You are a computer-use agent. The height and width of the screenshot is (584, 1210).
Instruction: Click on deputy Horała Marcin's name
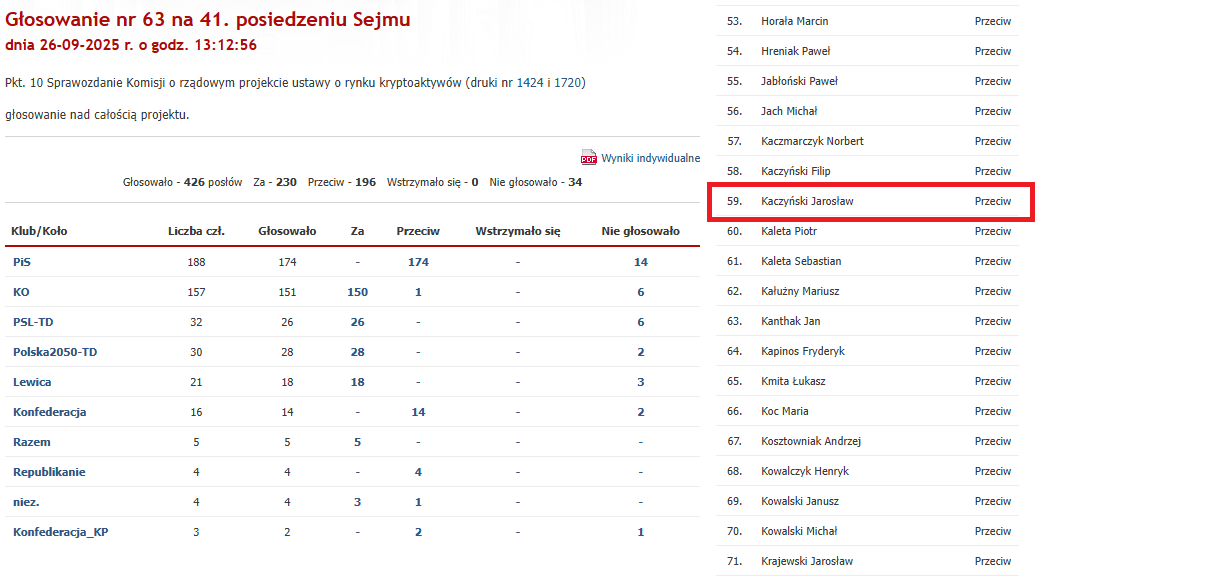coord(794,21)
